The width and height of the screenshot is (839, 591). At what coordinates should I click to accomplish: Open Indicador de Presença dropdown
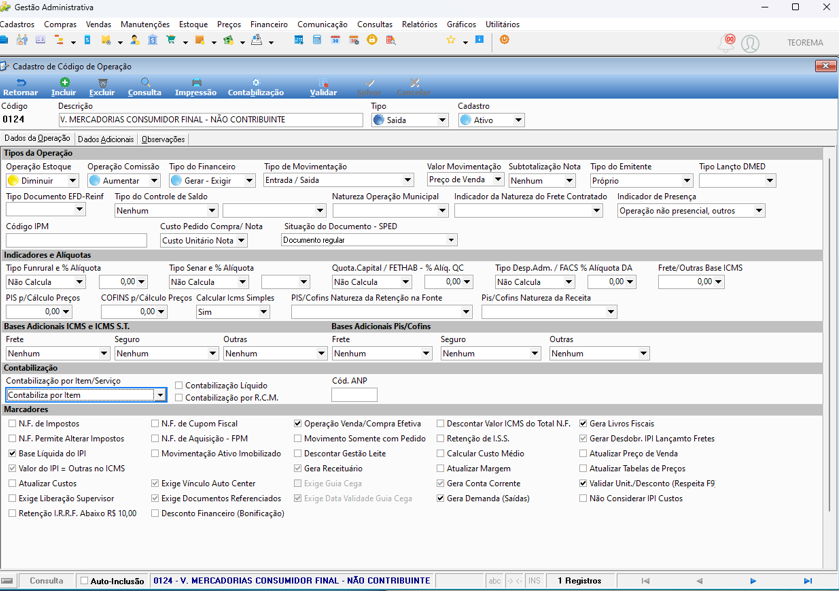[691, 211]
